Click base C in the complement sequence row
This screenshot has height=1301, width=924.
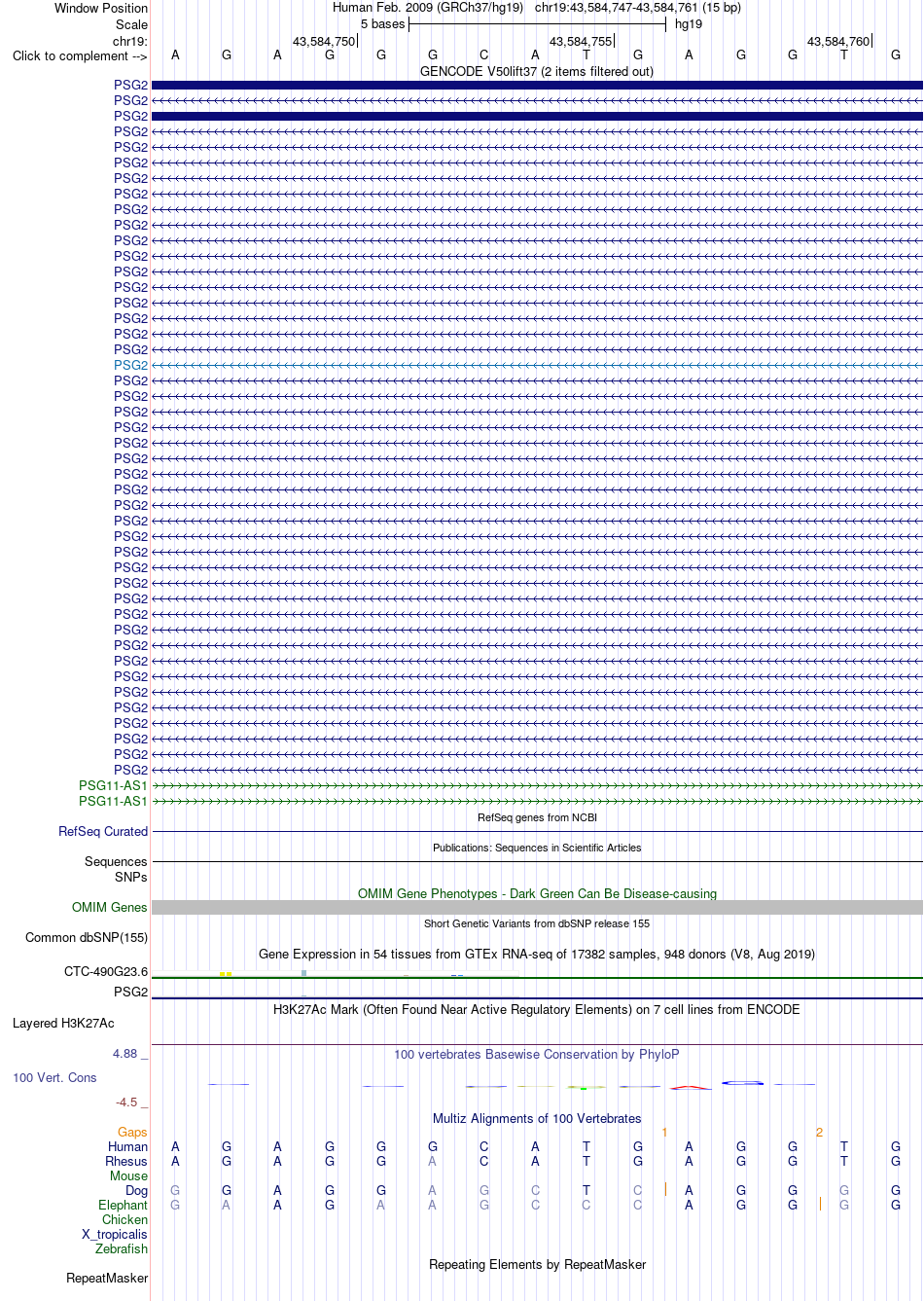coord(483,55)
